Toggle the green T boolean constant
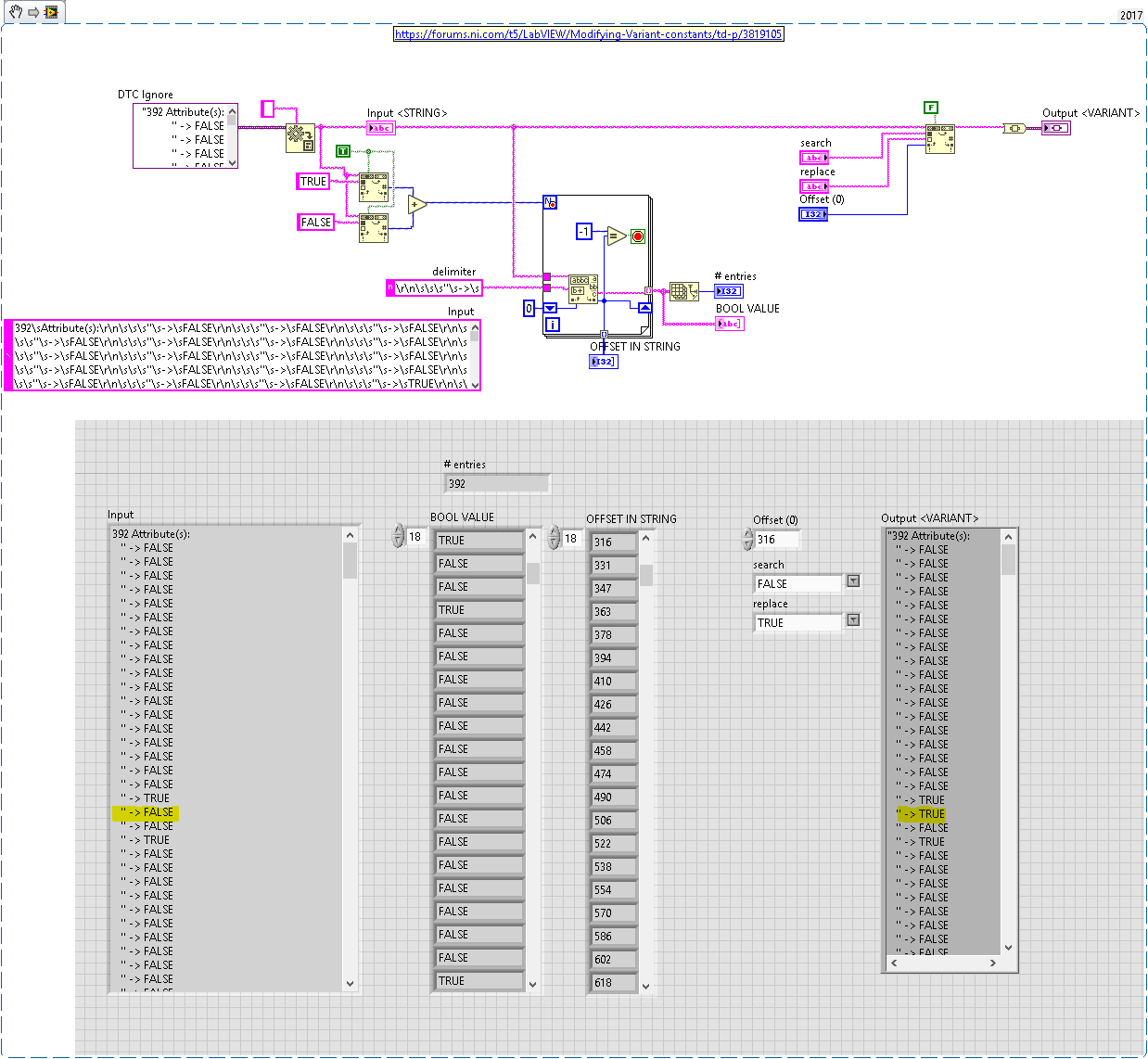Image resolution: width=1148 pixels, height=1059 pixels. coord(343,150)
